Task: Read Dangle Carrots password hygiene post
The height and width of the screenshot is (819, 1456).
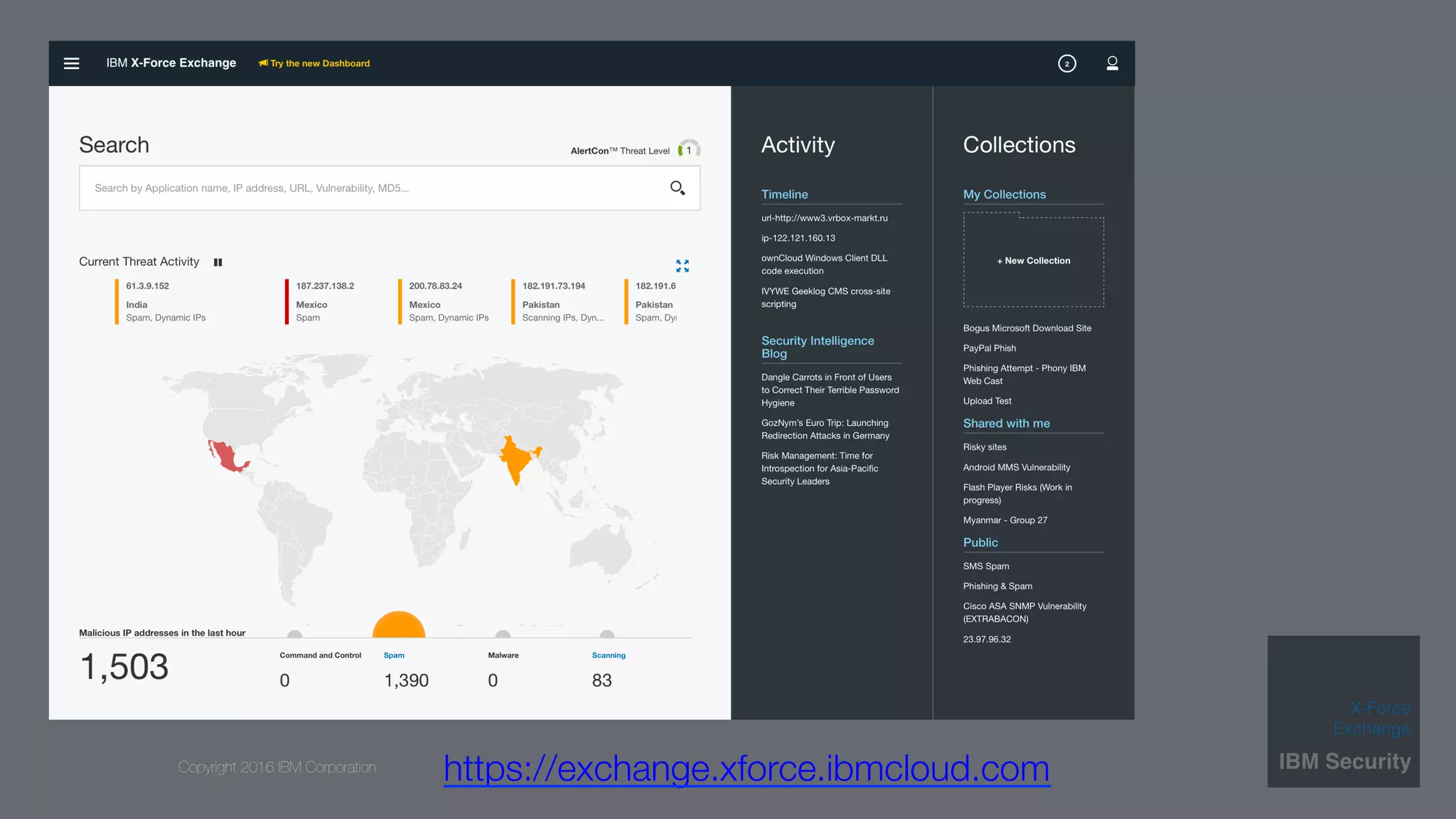Action: click(x=830, y=390)
